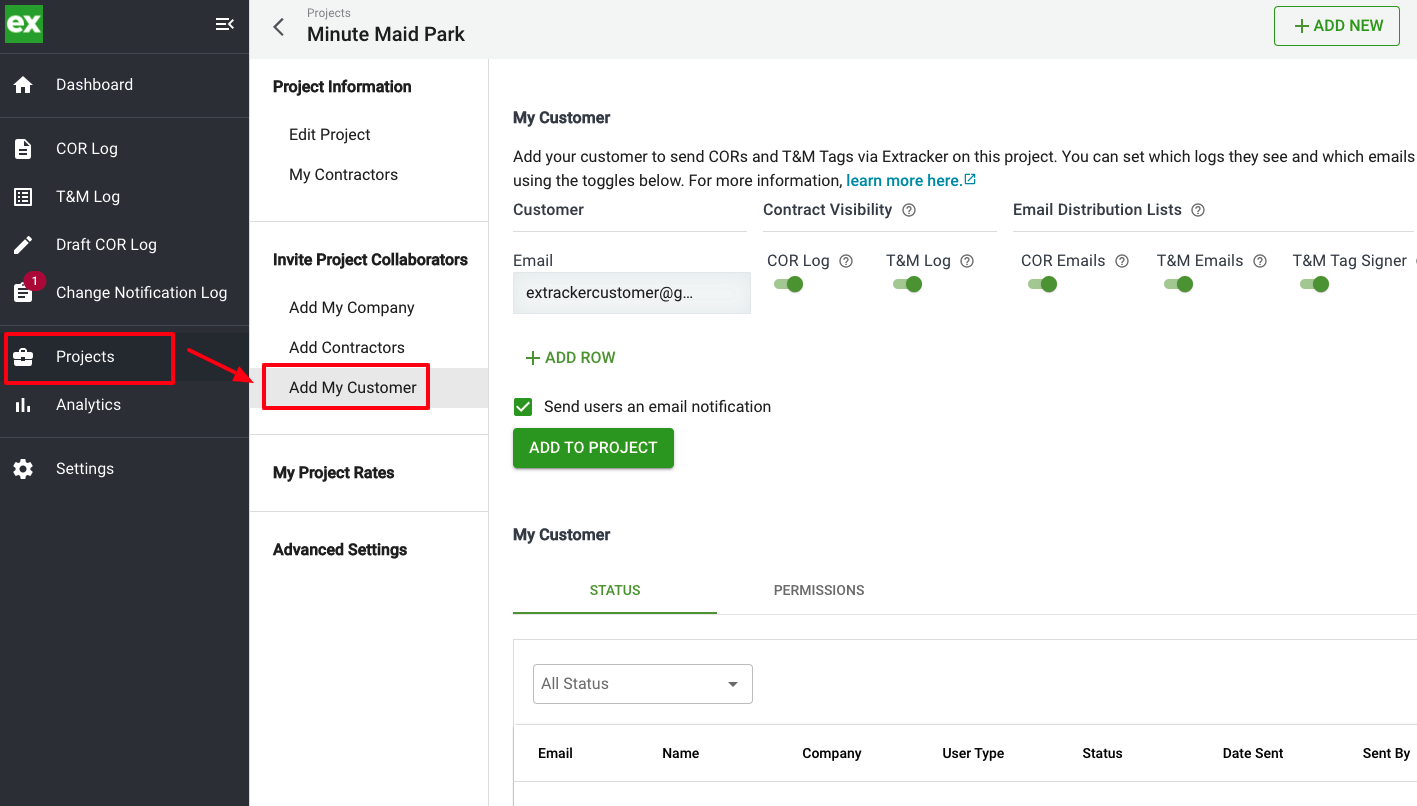The height and width of the screenshot is (806, 1417).
Task: Select Edit Project in project menu
Action: tap(330, 135)
